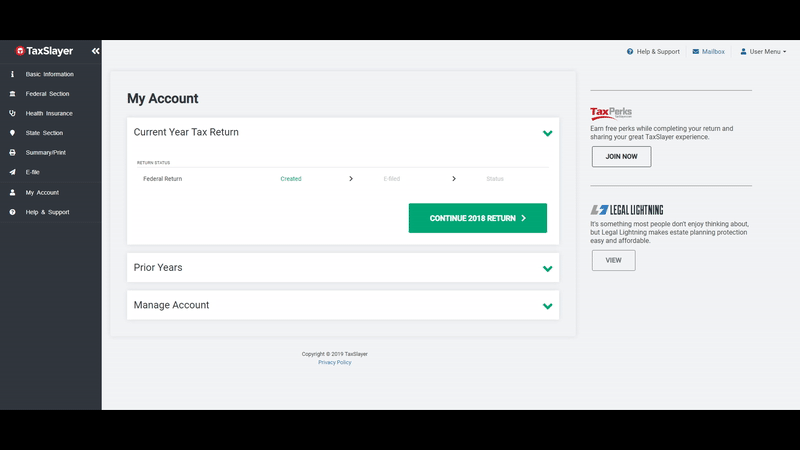Click the top bar Help question mark icon

[630, 52]
